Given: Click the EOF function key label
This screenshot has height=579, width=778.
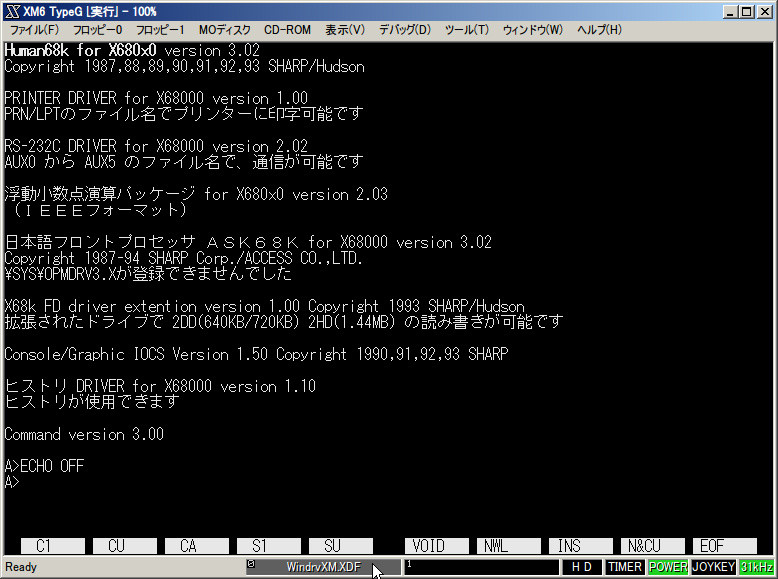Looking at the screenshot, I should [x=724, y=546].
